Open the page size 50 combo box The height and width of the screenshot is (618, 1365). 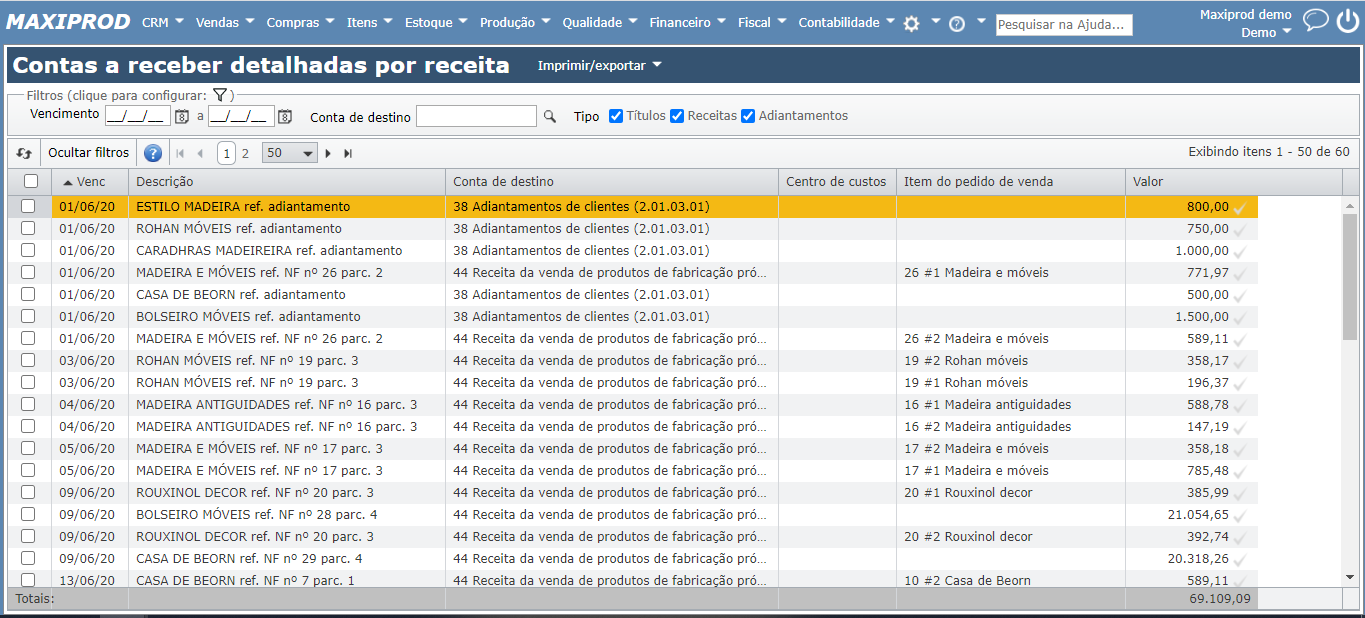(x=289, y=153)
